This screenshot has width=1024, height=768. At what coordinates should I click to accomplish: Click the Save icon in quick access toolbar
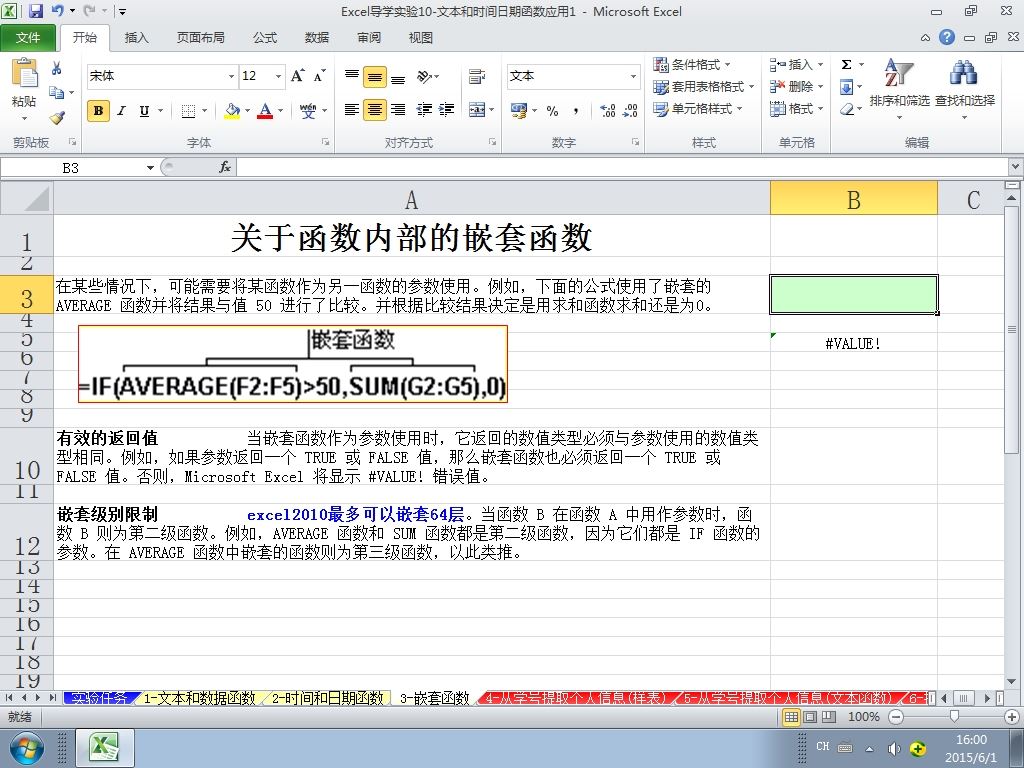[35, 11]
